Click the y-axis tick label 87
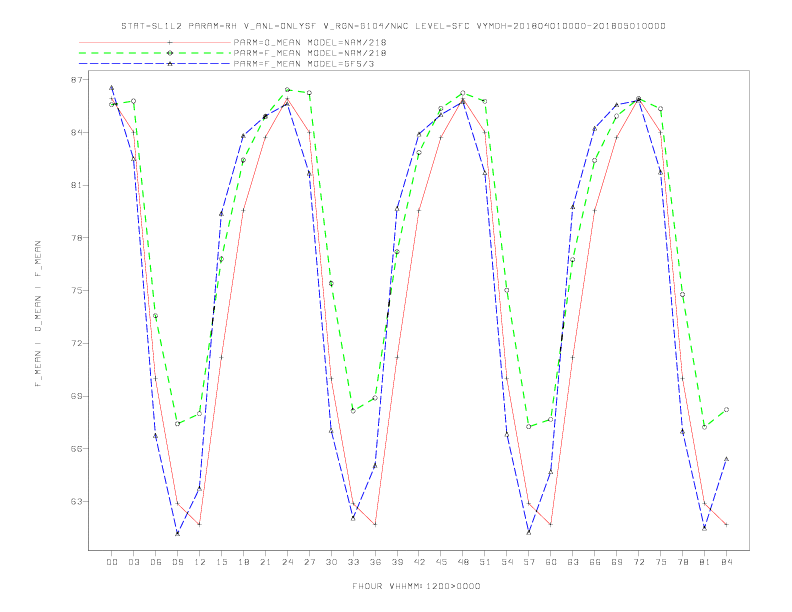 (79, 80)
